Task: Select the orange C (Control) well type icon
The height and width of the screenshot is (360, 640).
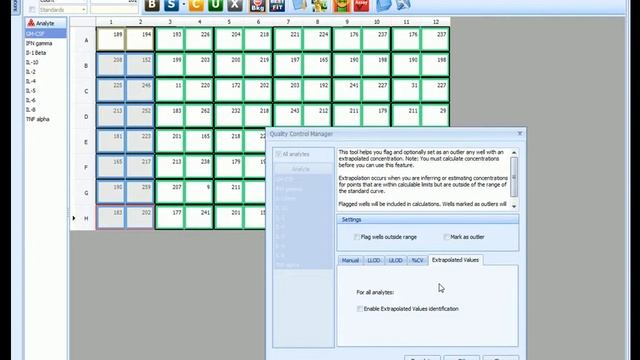Action: (x=196, y=5)
